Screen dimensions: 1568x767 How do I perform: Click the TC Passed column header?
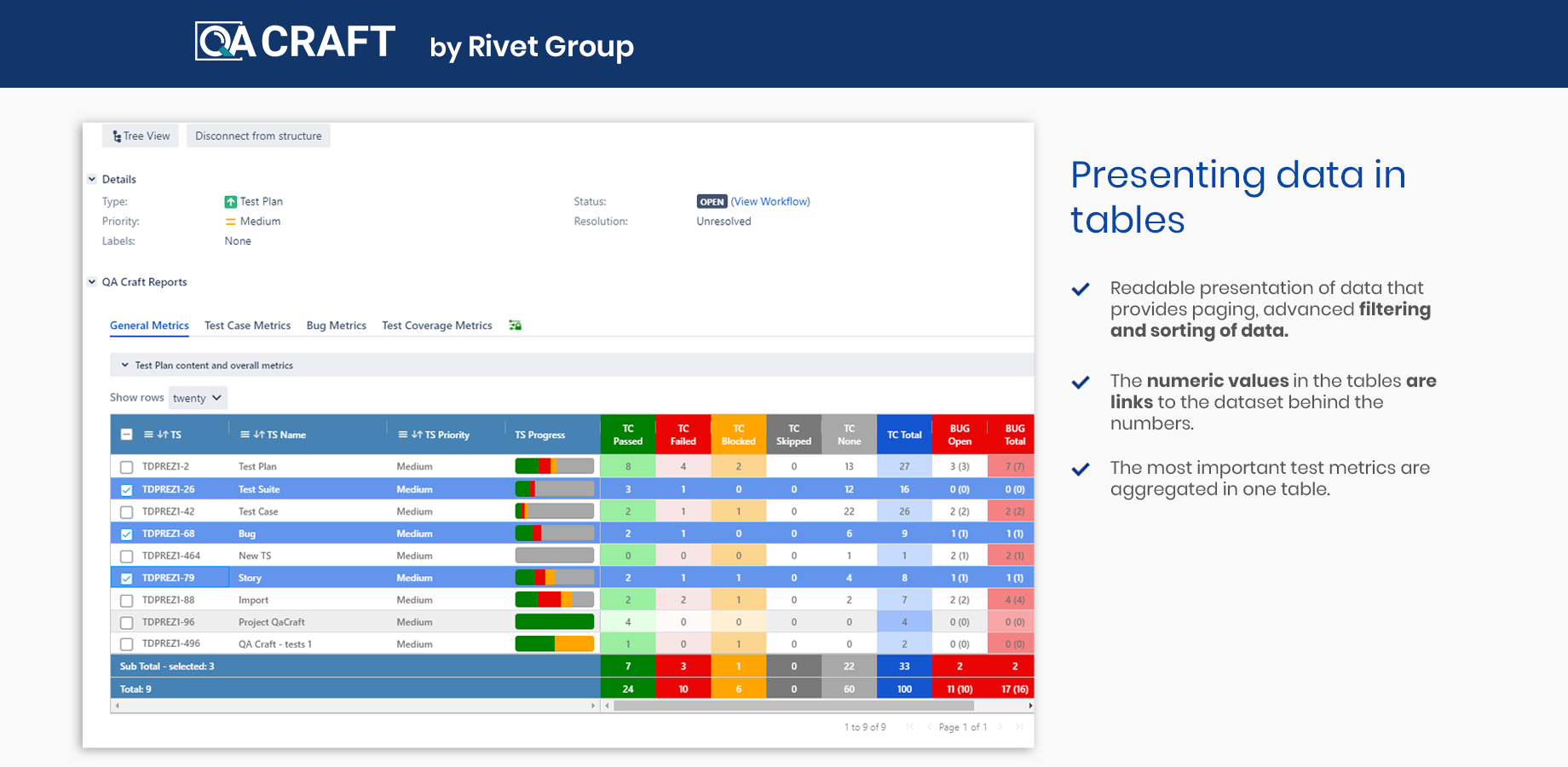click(x=628, y=435)
